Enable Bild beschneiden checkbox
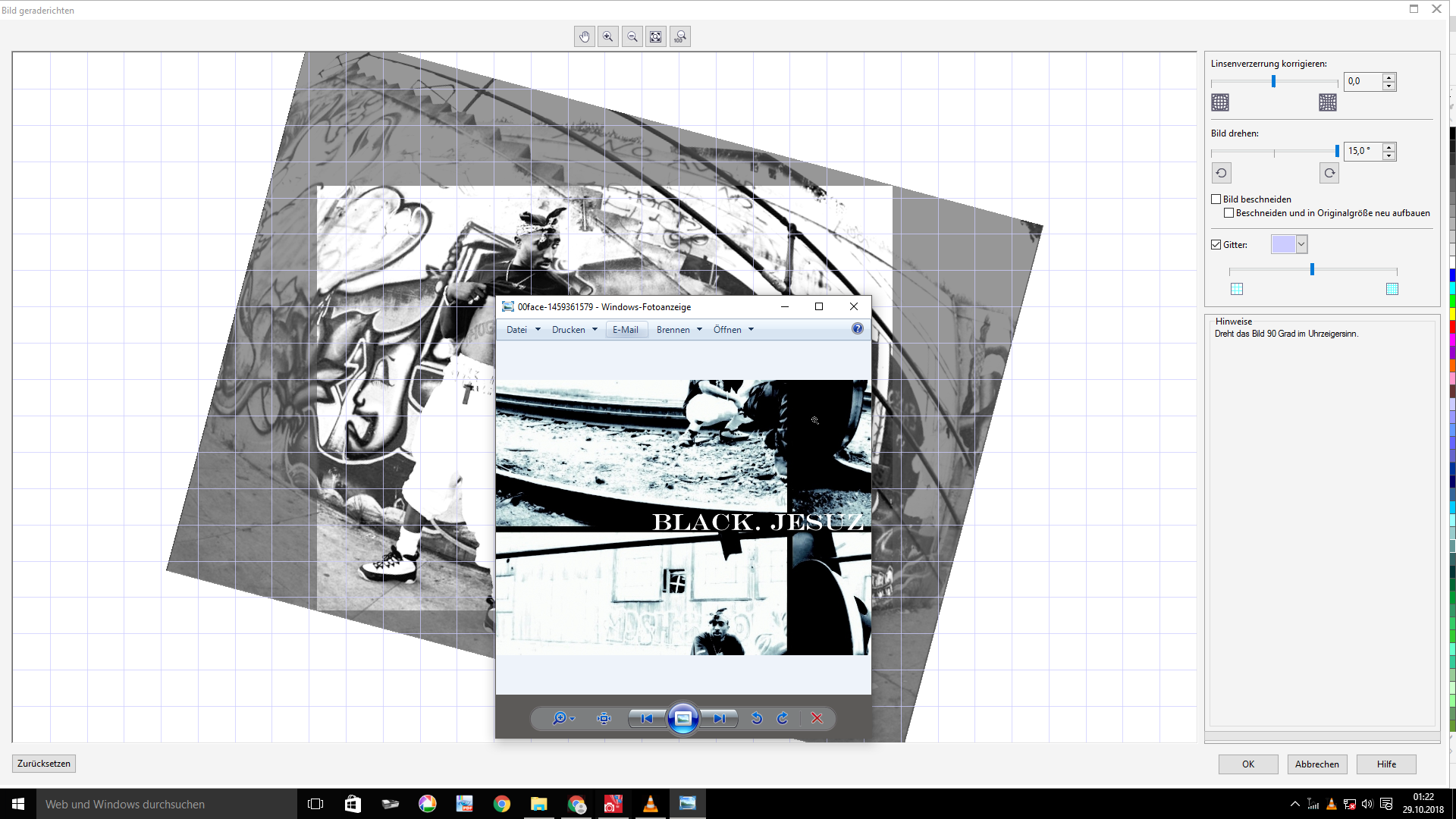The width and height of the screenshot is (1456, 819). (1216, 199)
